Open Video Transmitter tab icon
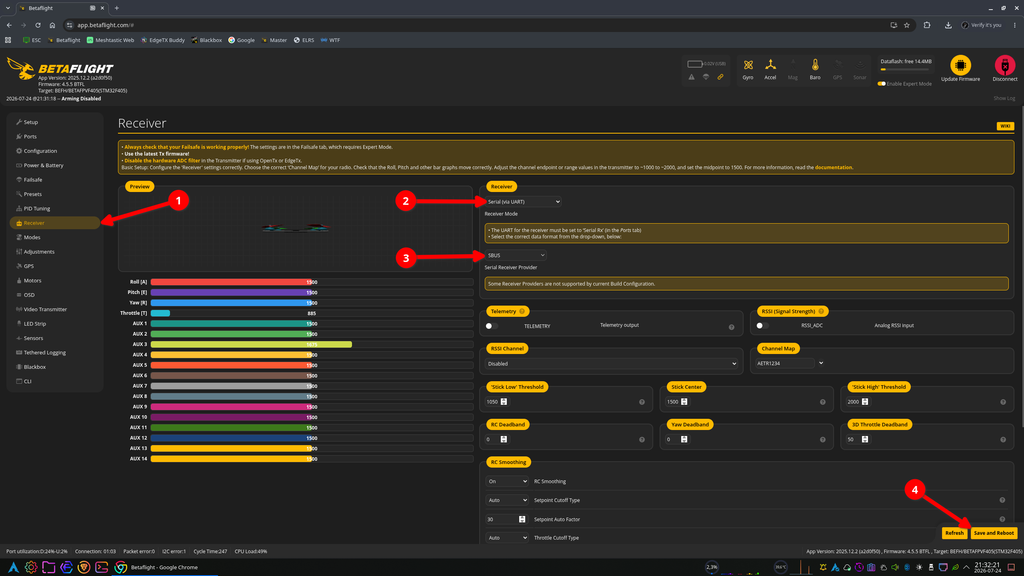The width and height of the screenshot is (1024, 576). click(x=19, y=310)
